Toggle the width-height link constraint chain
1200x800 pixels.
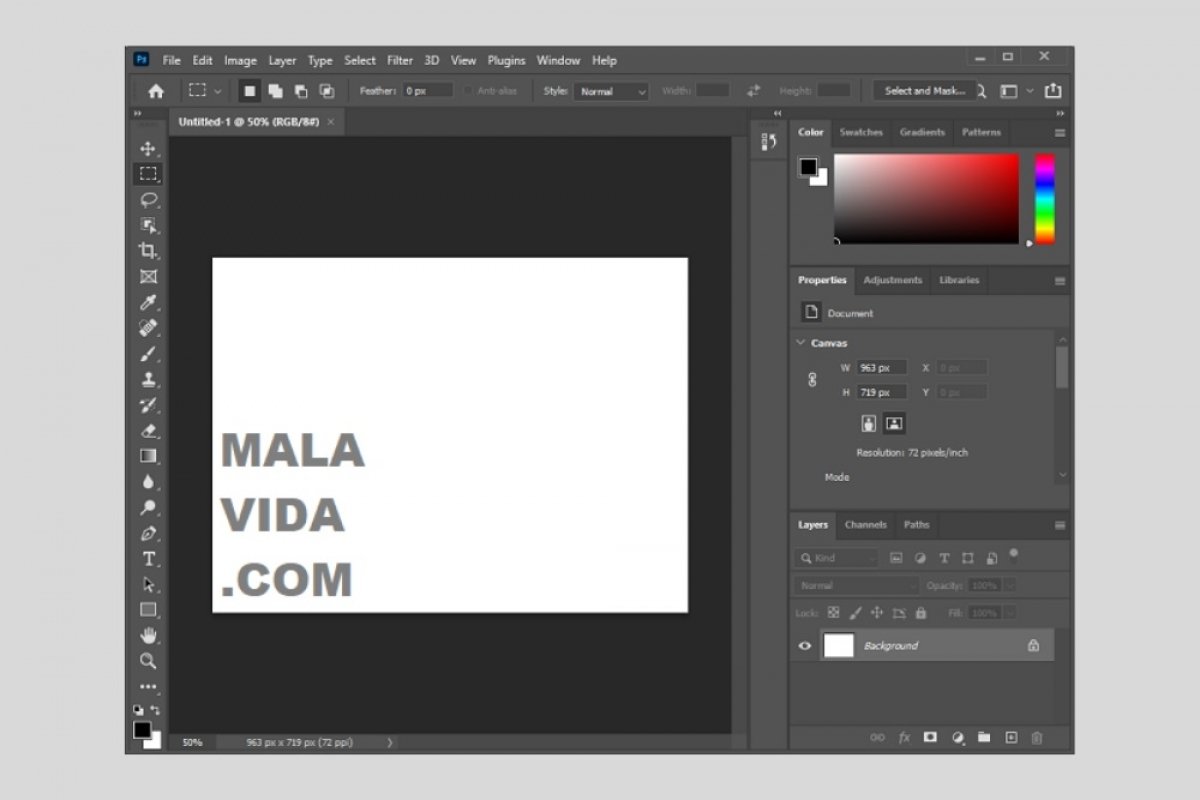pos(812,380)
